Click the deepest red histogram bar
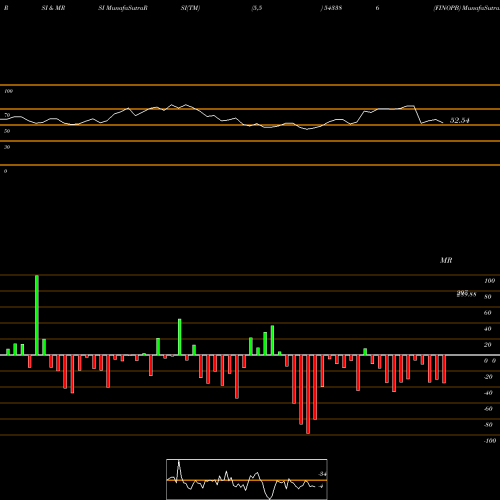500x500 pixels. (308, 394)
